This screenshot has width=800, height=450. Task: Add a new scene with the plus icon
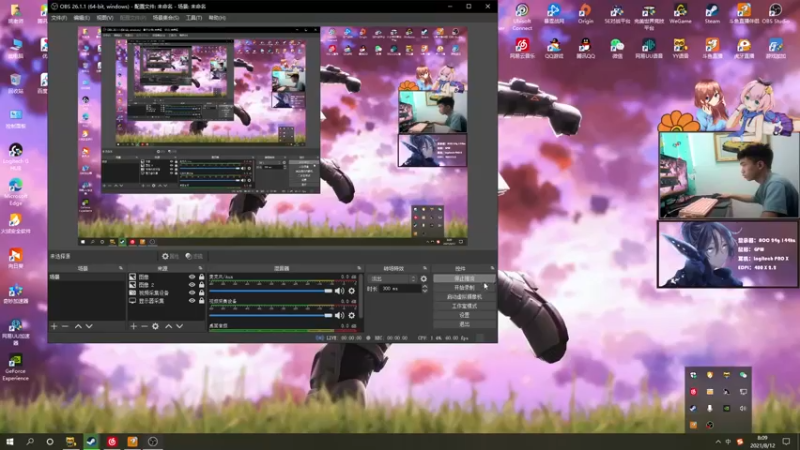(x=54, y=326)
